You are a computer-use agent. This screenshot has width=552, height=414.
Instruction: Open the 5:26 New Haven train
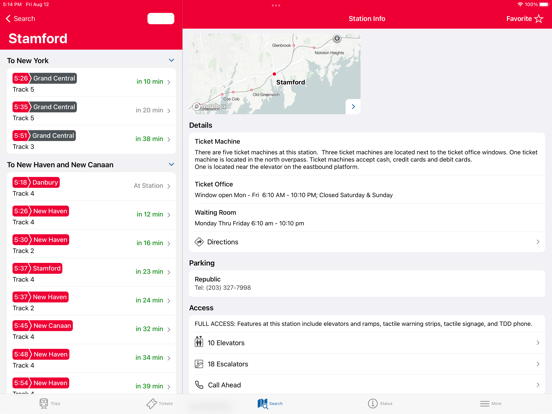[91, 215]
